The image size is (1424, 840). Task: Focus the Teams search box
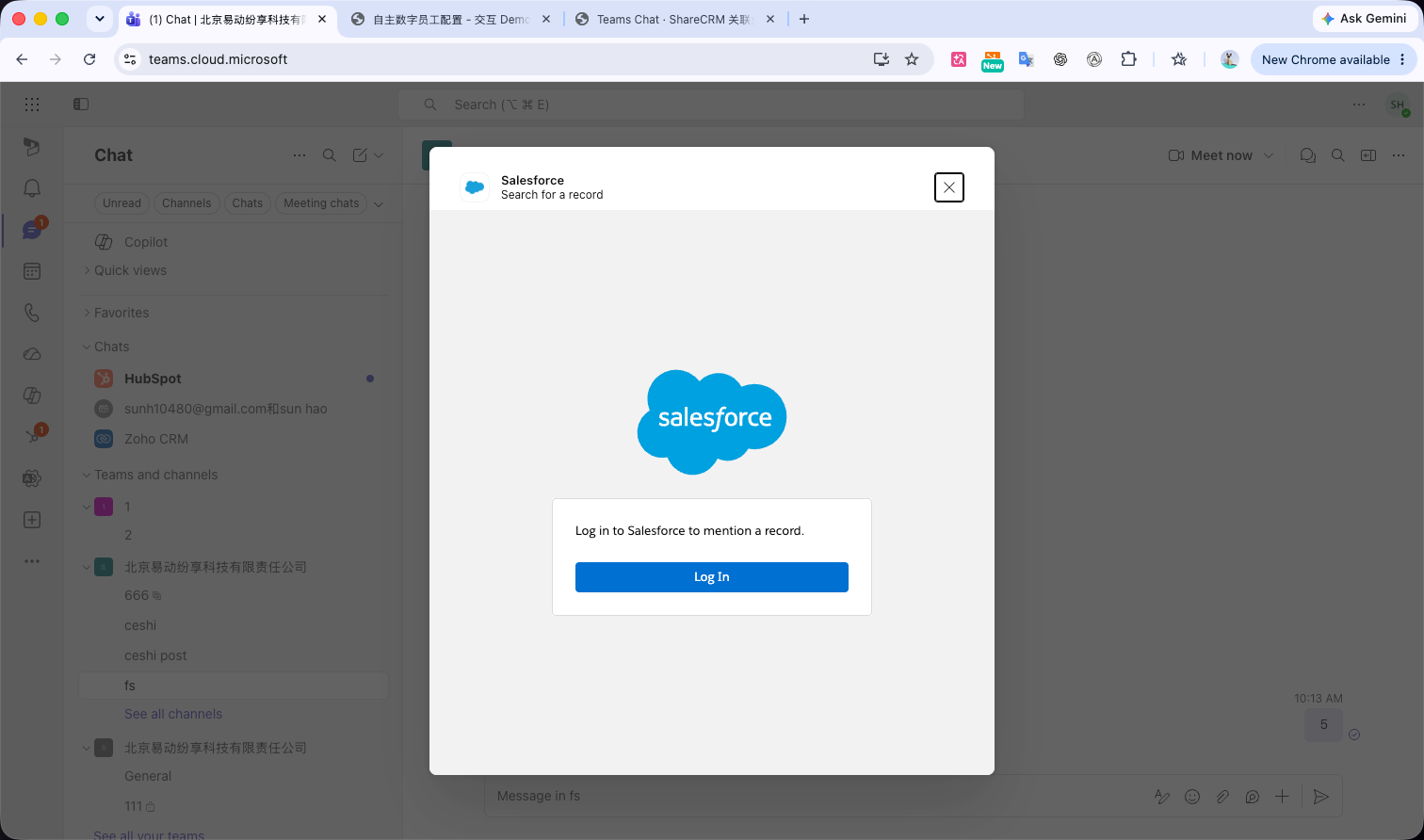coord(711,105)
